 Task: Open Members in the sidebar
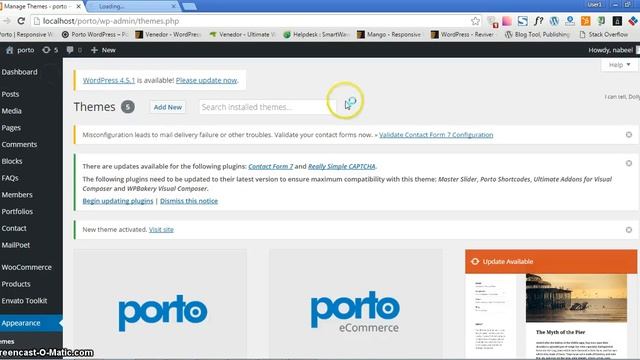[17, 195]
